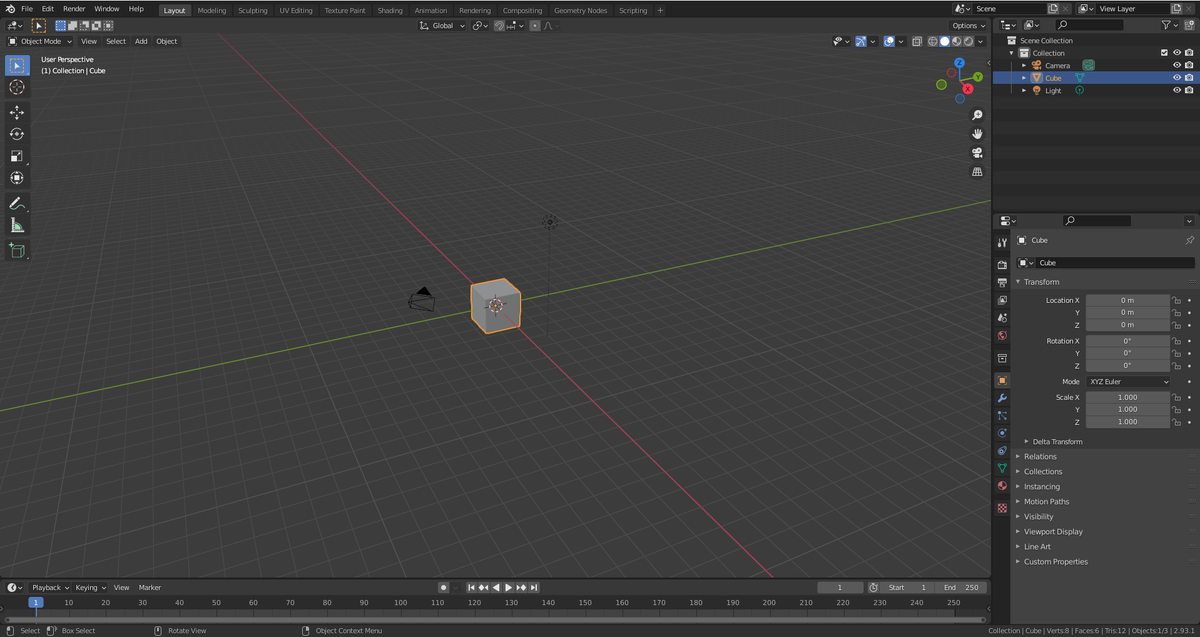This screenshot has height=637, width=1200.
Task: Open the Options dropdown in viewport
Action: [x=968, y=26]
